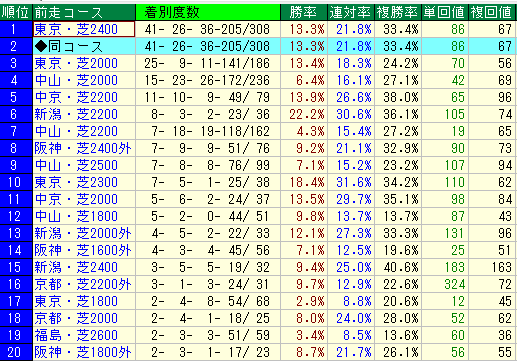The height and width of the screenshot is (361, 517).
Task: Open the 新潟・芝2200 course link
Action: point(76,114)
